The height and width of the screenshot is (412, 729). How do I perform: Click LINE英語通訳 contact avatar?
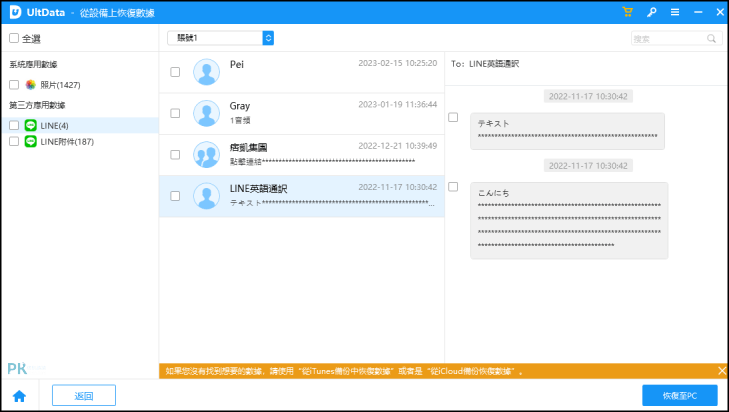pos(206,196)
